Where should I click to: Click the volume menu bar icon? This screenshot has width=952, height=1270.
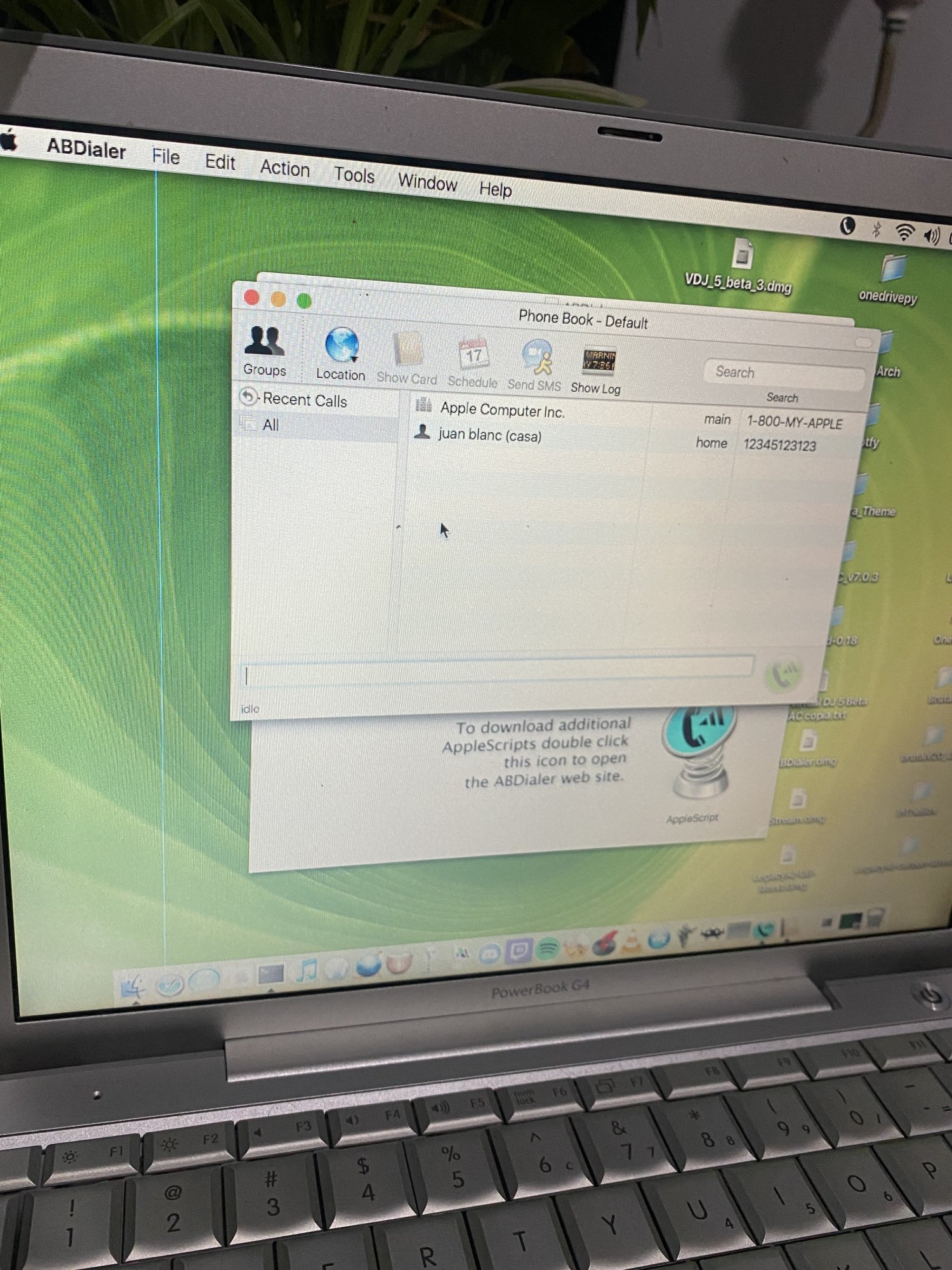(x=932, y=236)
